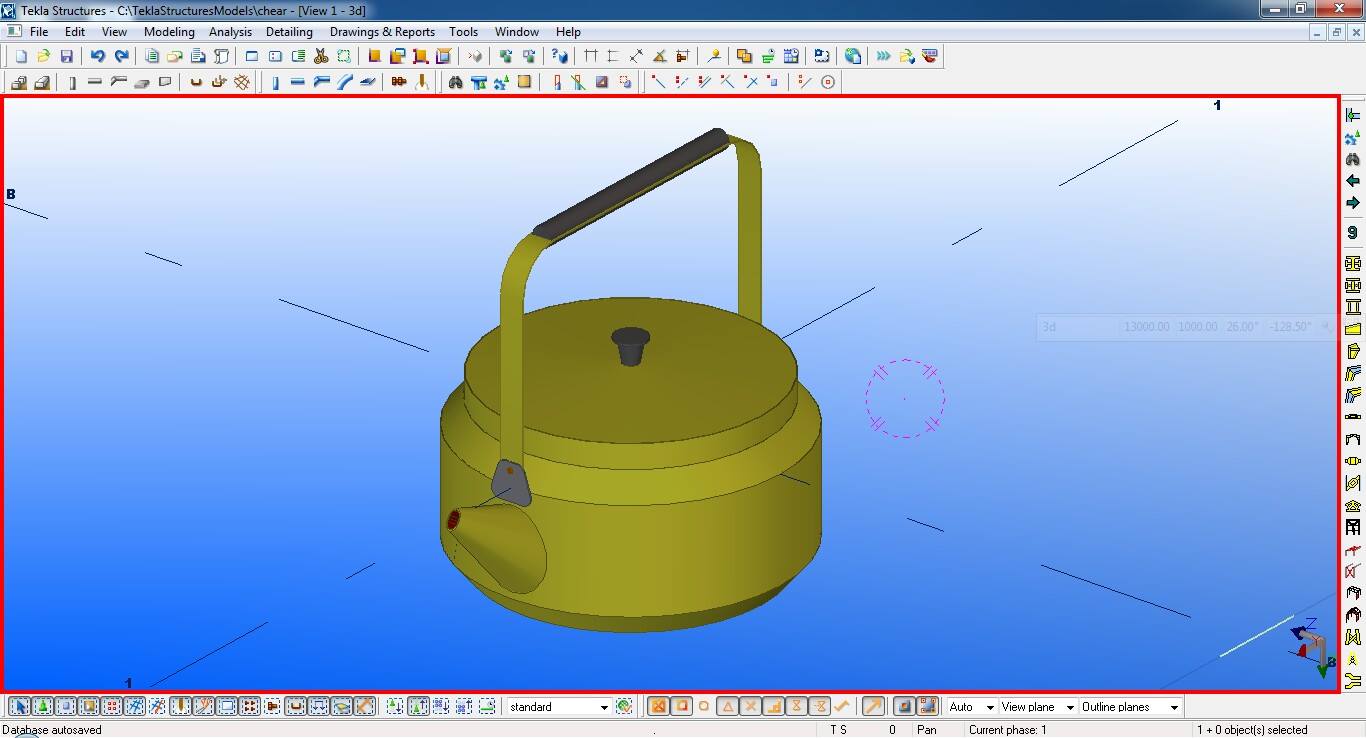Image resolution: width=1366 pixels, height=738 pixels.
Task: Click the globe icon in top toolbar
Action: 852,57
